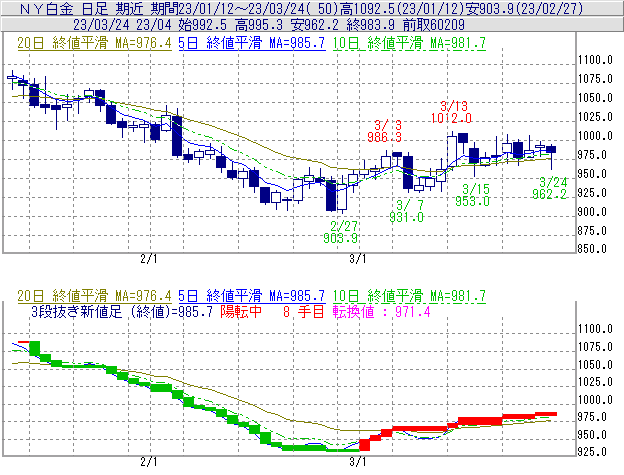Click the 高1092.5(23/01/12) period high text
The height and width of the screenshot is (475, 624).
[402, 8]
